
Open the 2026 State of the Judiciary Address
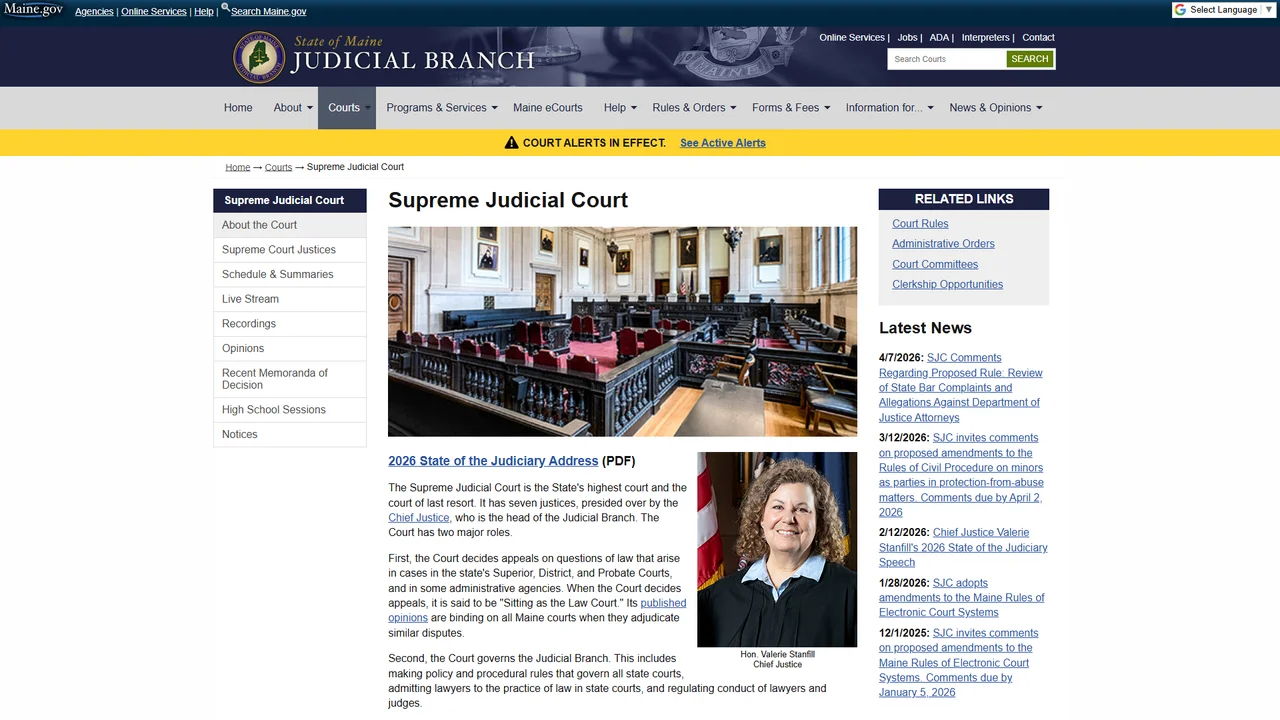point(493,461)
